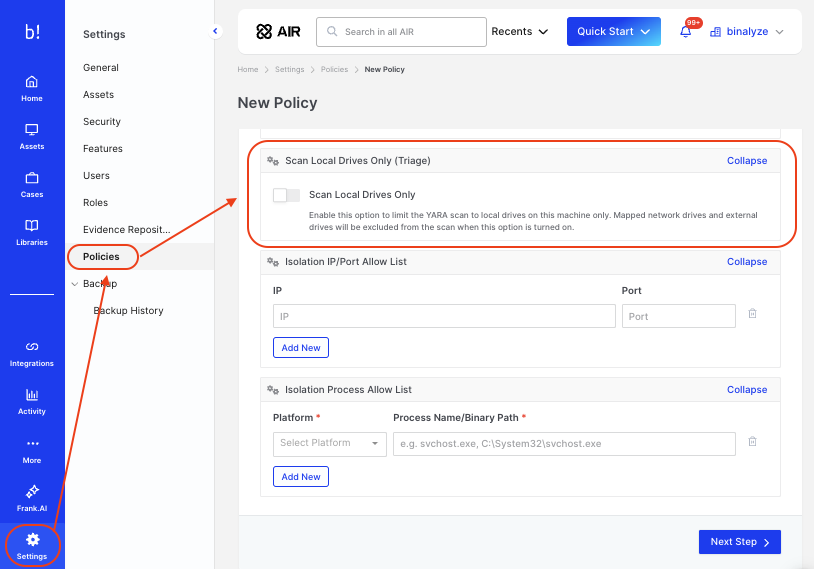
Task: Expand the Recents dropdown
Action: pyautogui.click(x=520, y=32)
